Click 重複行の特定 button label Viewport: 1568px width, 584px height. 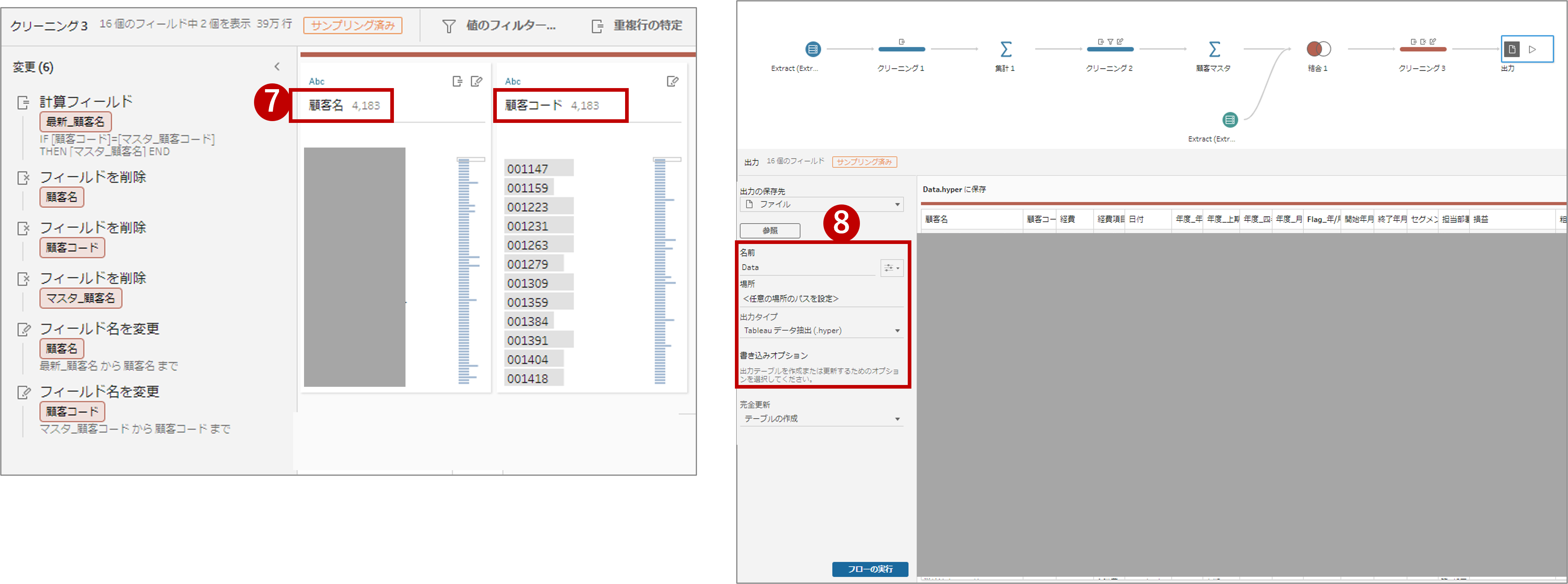tap(648, 26)
